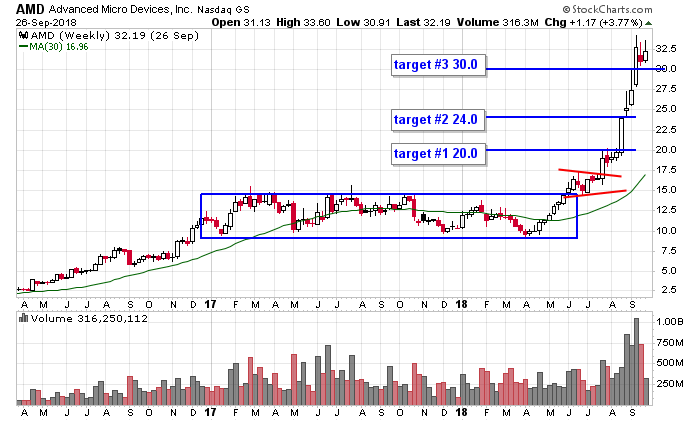Click the 1.00B volume axis label
Viewport: 700px width, 421px height.
tap(669, 322)
